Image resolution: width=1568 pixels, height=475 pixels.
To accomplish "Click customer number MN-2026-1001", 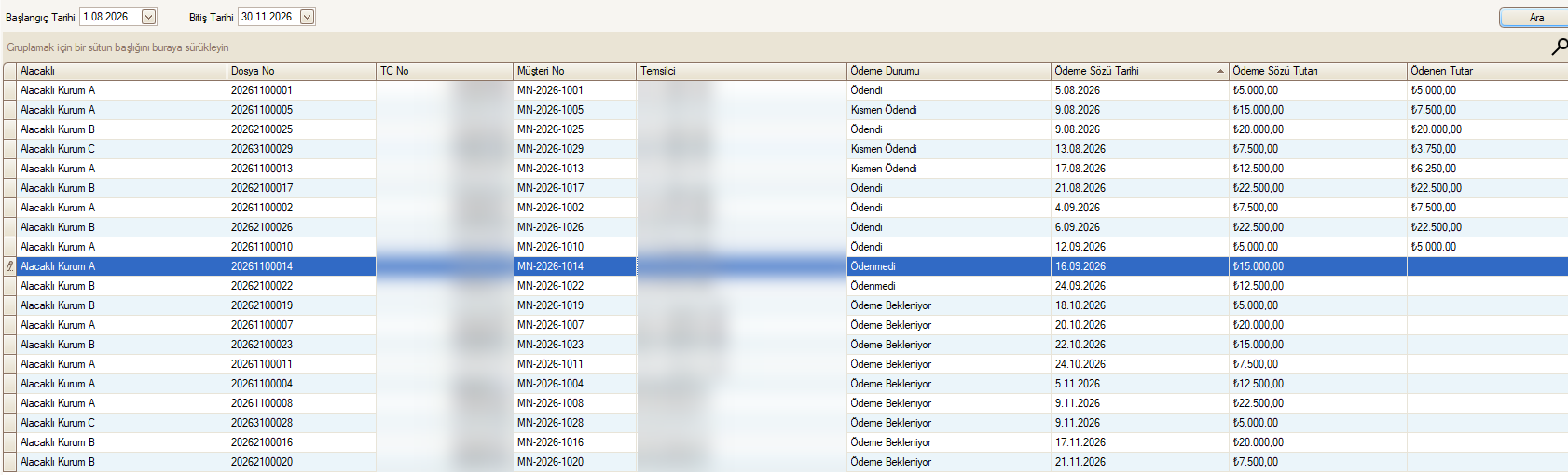I will 550,90.
